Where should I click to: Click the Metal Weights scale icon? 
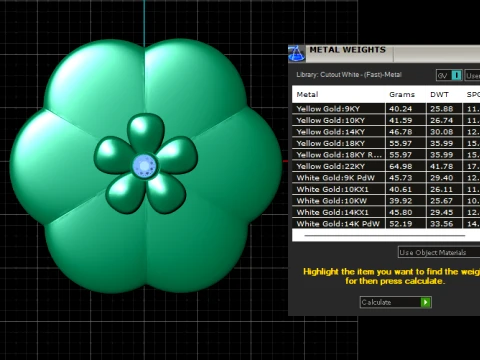296,54
